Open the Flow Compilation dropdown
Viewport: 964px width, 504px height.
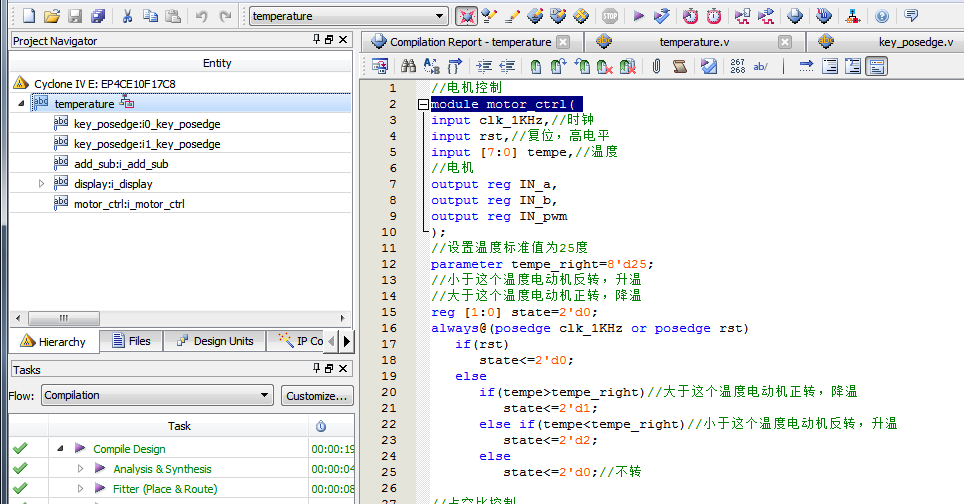264,396
